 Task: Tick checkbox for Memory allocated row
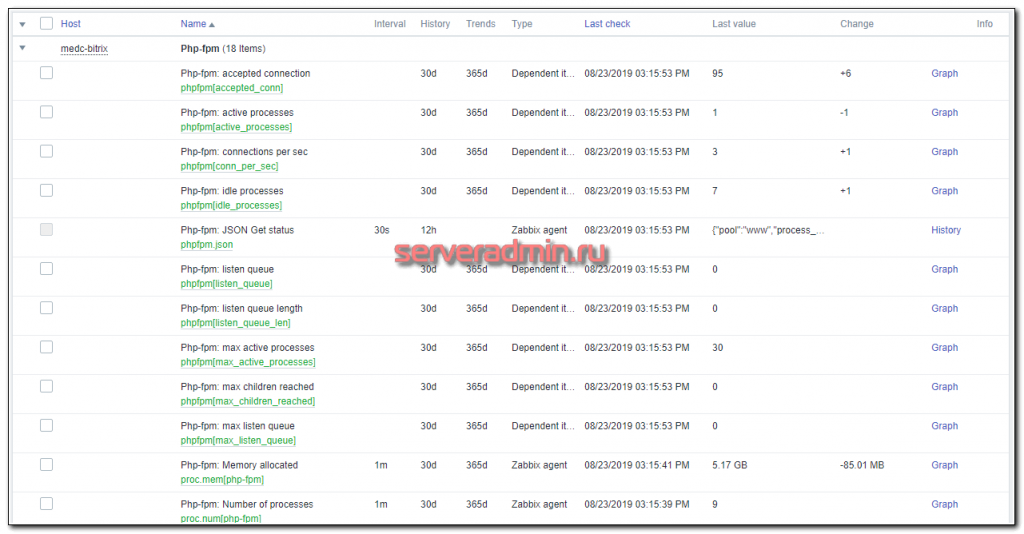pos(46,464)
